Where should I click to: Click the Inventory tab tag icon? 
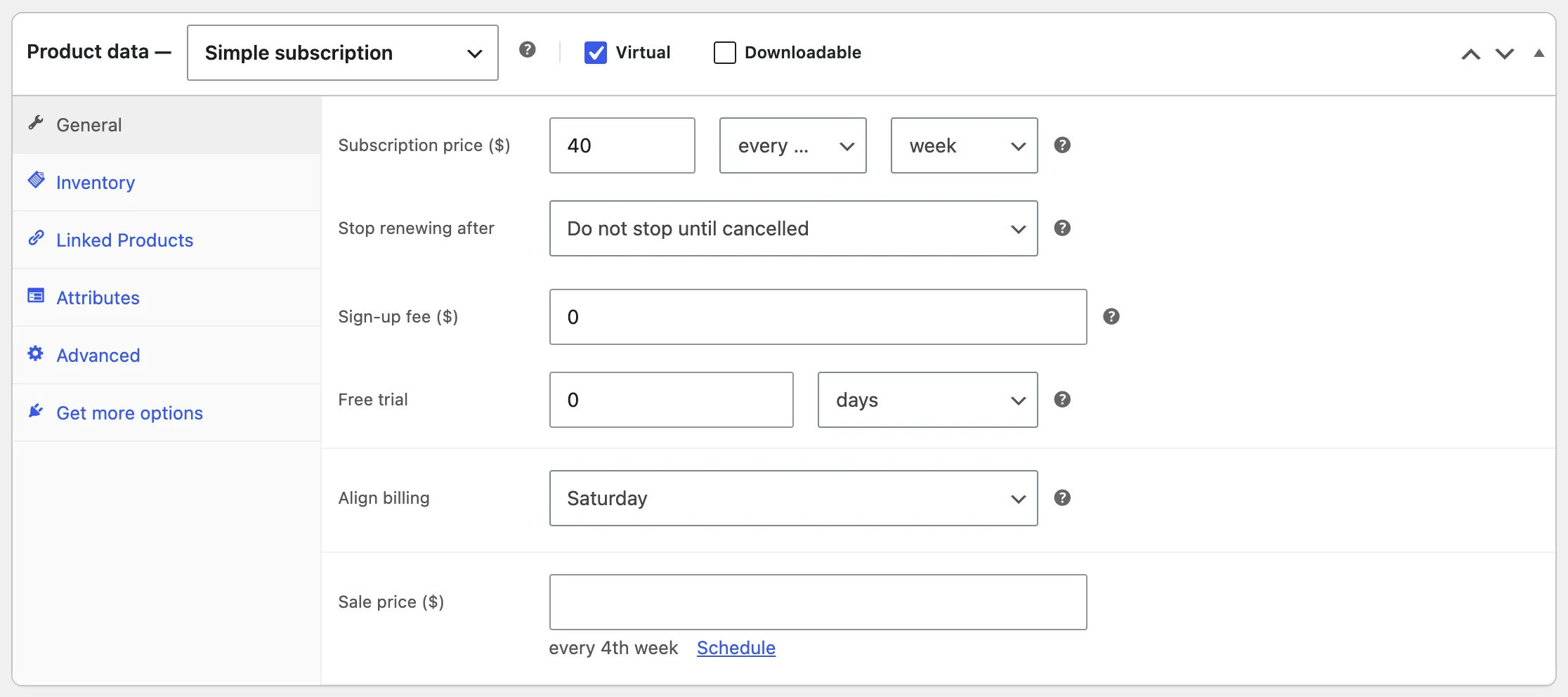click(36, 180)
